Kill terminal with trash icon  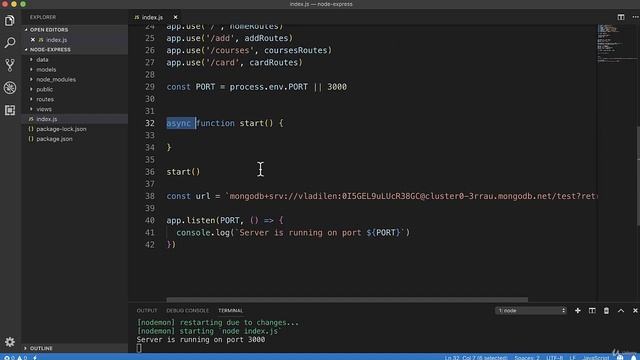tap(606, 311)
